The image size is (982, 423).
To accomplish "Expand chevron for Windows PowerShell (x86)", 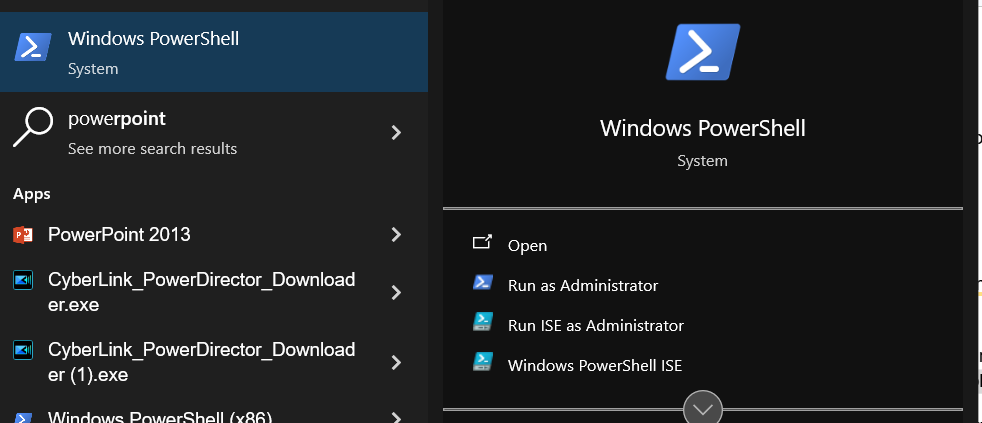I will click(x=396, y=417).
